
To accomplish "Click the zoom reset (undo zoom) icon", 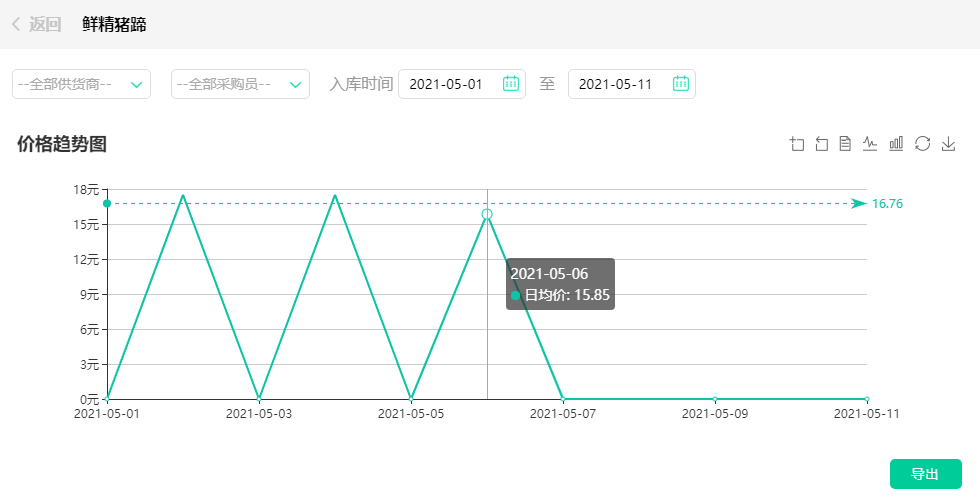I will pyautogui.click(x=822, y=144).
